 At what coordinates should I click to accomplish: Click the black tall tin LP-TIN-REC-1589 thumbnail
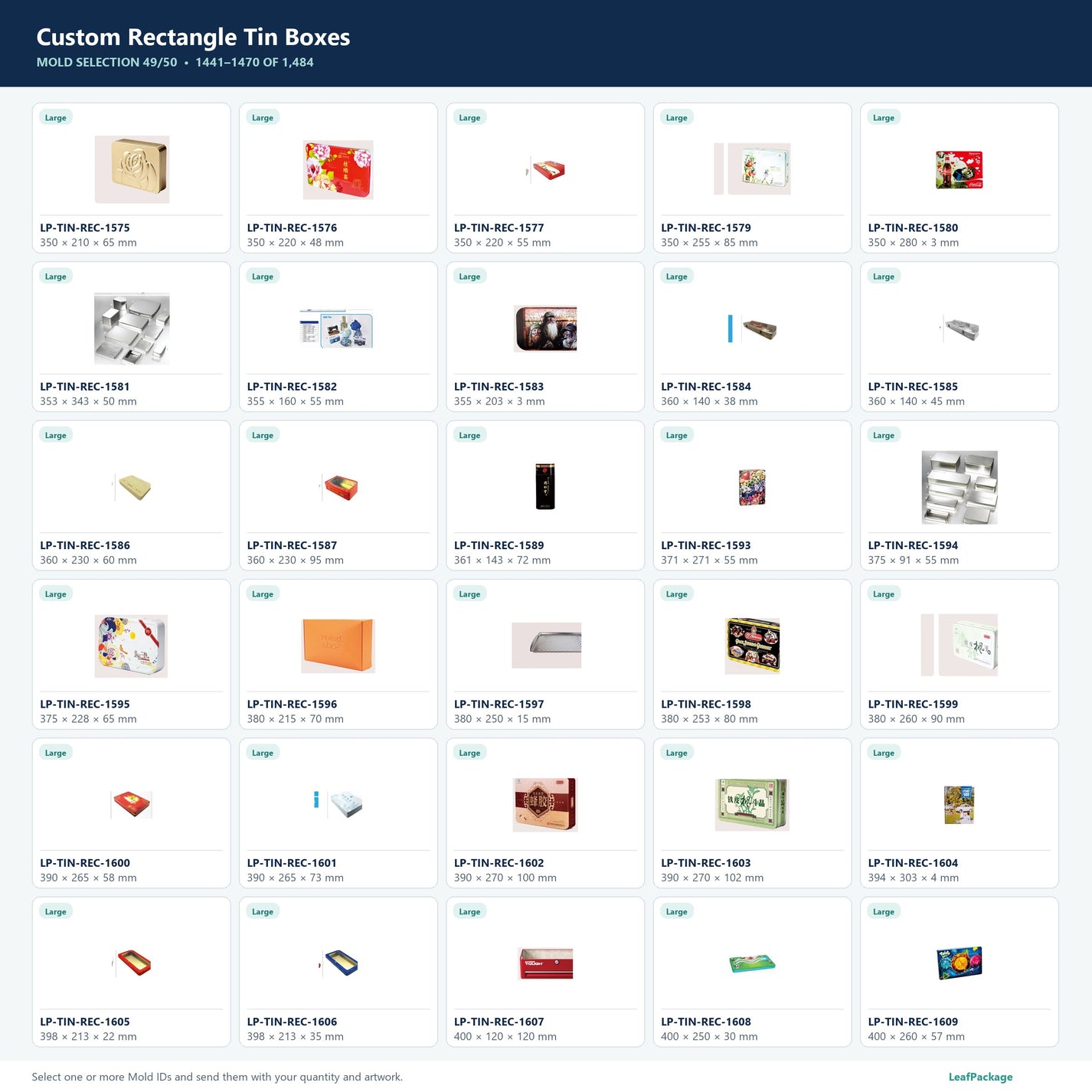[545, 486]
